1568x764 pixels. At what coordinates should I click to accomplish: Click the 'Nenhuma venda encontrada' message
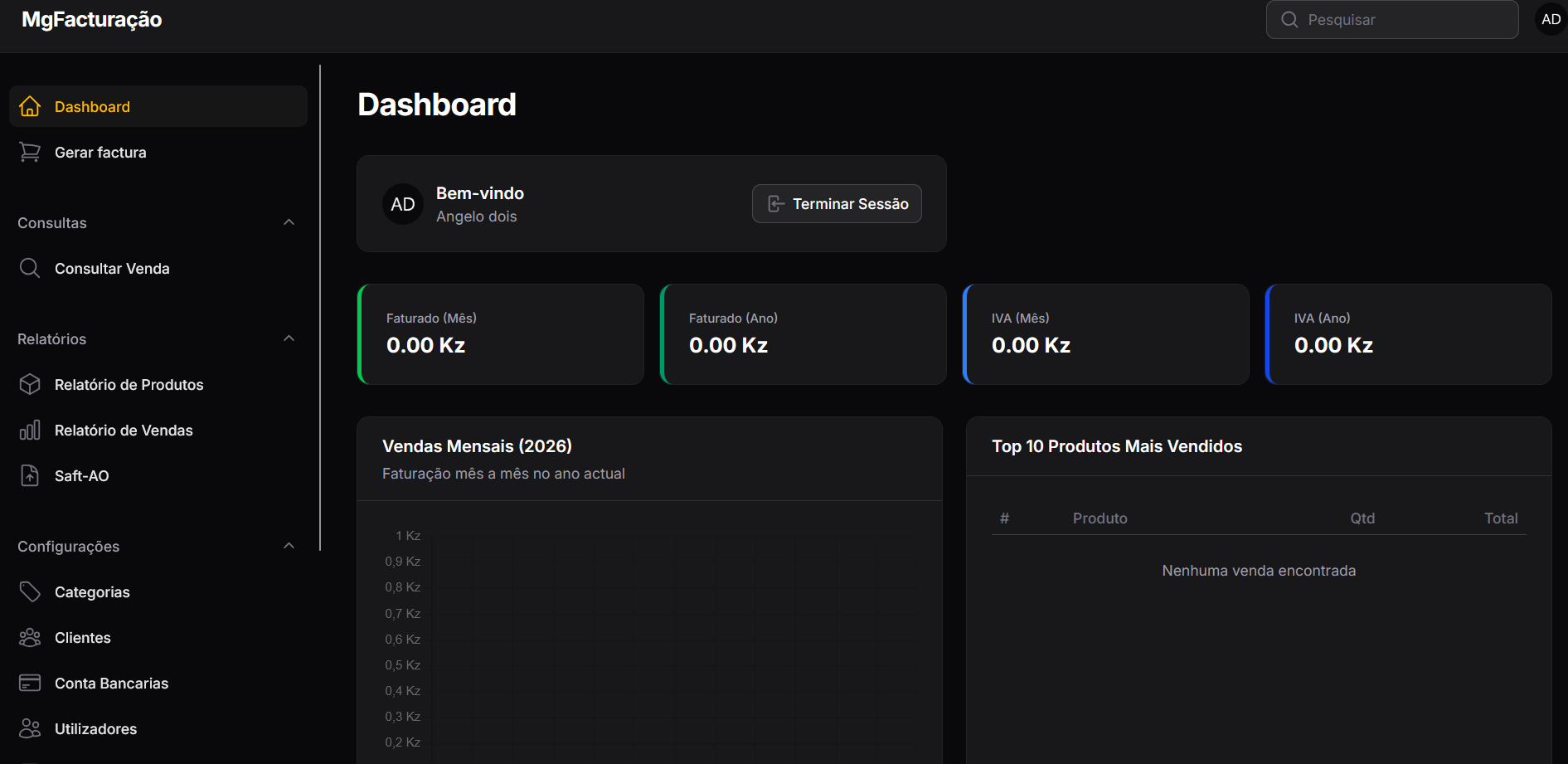click(x=1259, y=571)
